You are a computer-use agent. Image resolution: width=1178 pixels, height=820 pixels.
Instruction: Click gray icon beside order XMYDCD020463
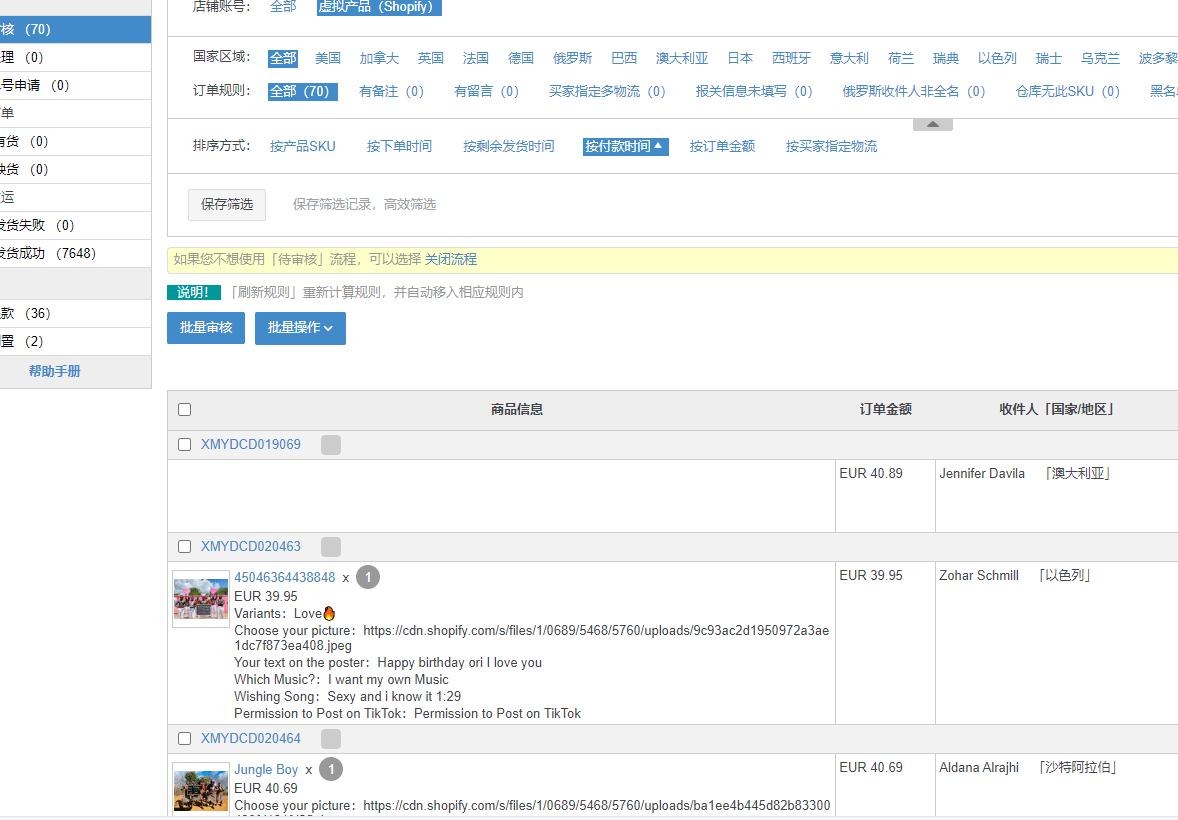pyautogui.click(x=331, y=547)
